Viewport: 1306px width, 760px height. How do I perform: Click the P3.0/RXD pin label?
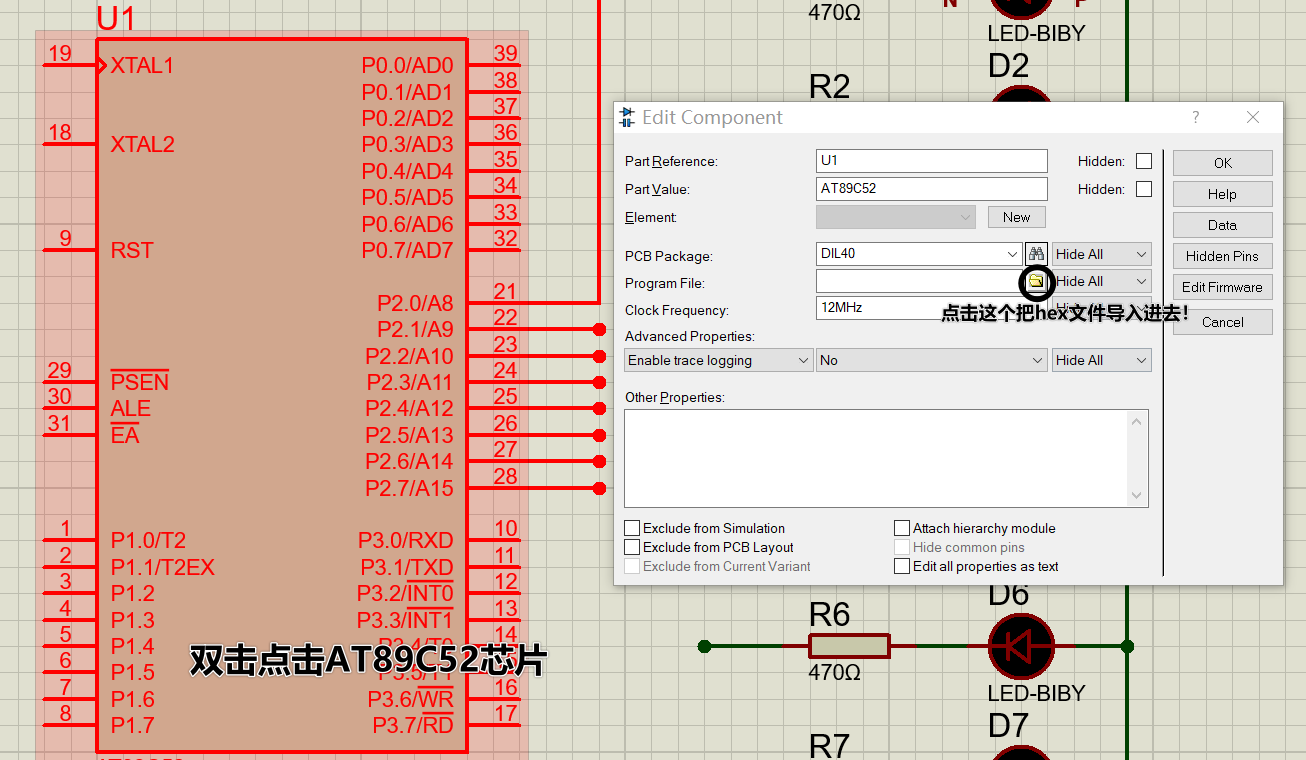[406, 541]
